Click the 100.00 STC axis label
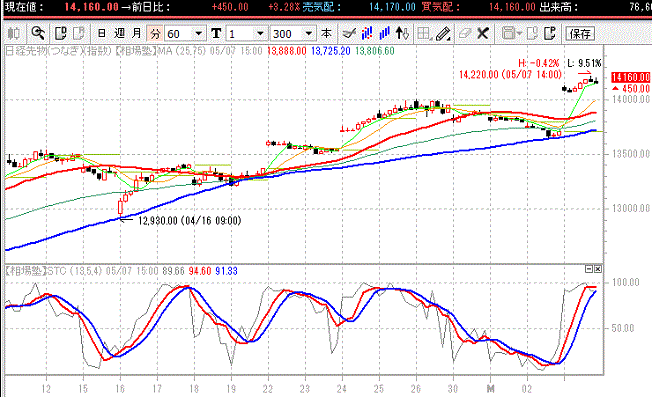Image resolution: width=652 pixels, height=397 pixels. 626,283
